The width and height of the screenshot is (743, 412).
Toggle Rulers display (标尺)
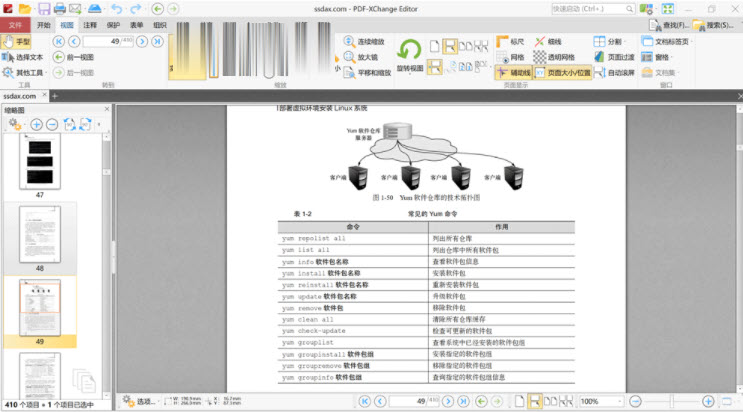coord(510,41)
